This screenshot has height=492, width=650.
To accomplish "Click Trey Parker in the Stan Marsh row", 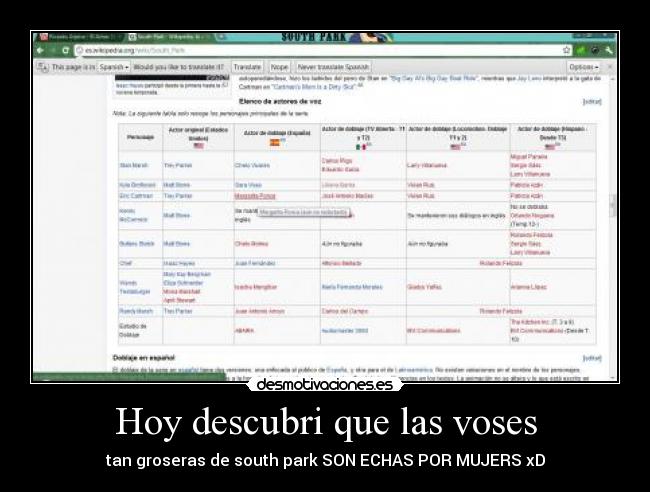I will 178,165.
